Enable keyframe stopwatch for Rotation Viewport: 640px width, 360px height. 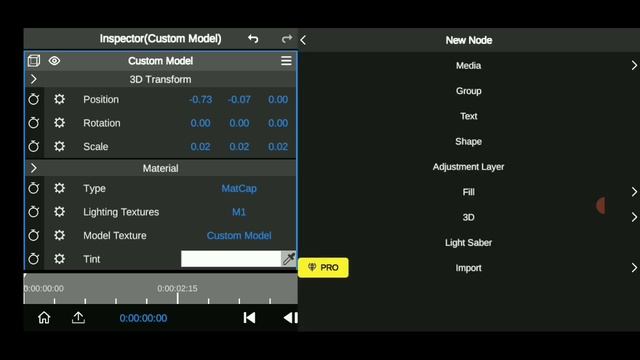point(34,123)
